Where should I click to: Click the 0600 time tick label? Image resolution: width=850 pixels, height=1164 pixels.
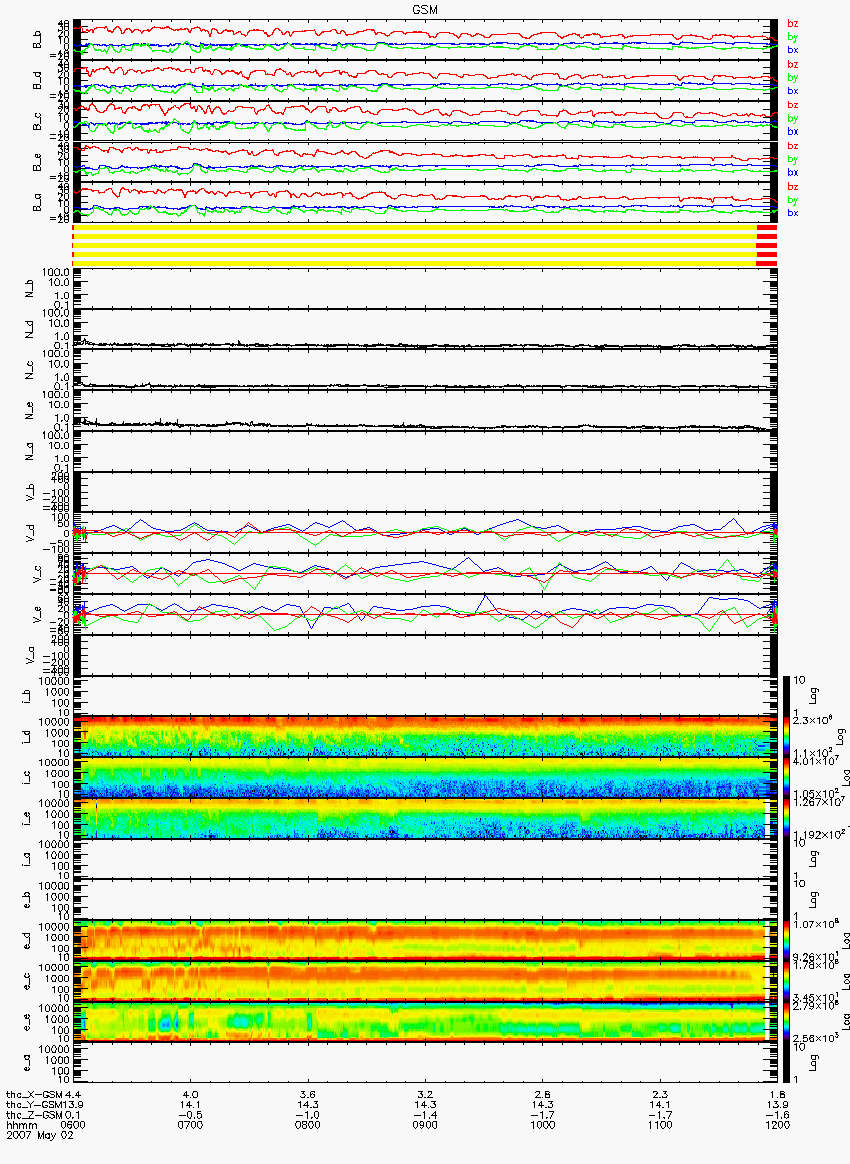73,1125
